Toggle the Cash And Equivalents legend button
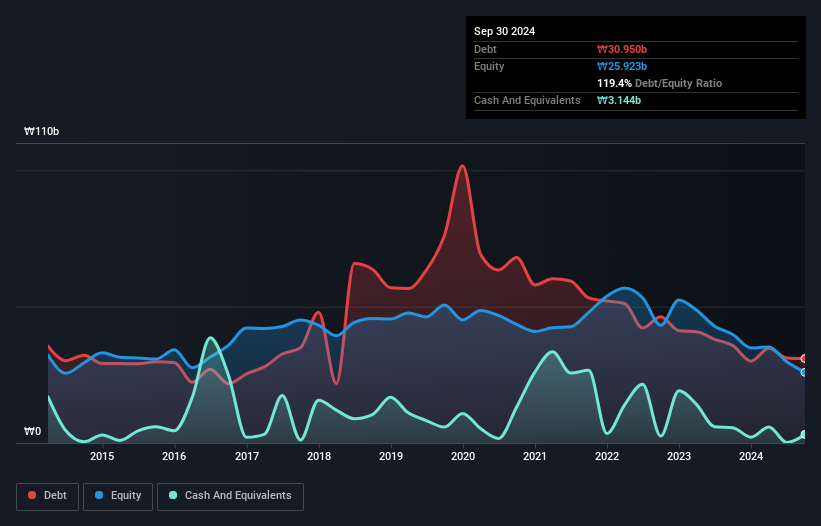This screenshot has height=526, width=821. (x=230, y=497)
